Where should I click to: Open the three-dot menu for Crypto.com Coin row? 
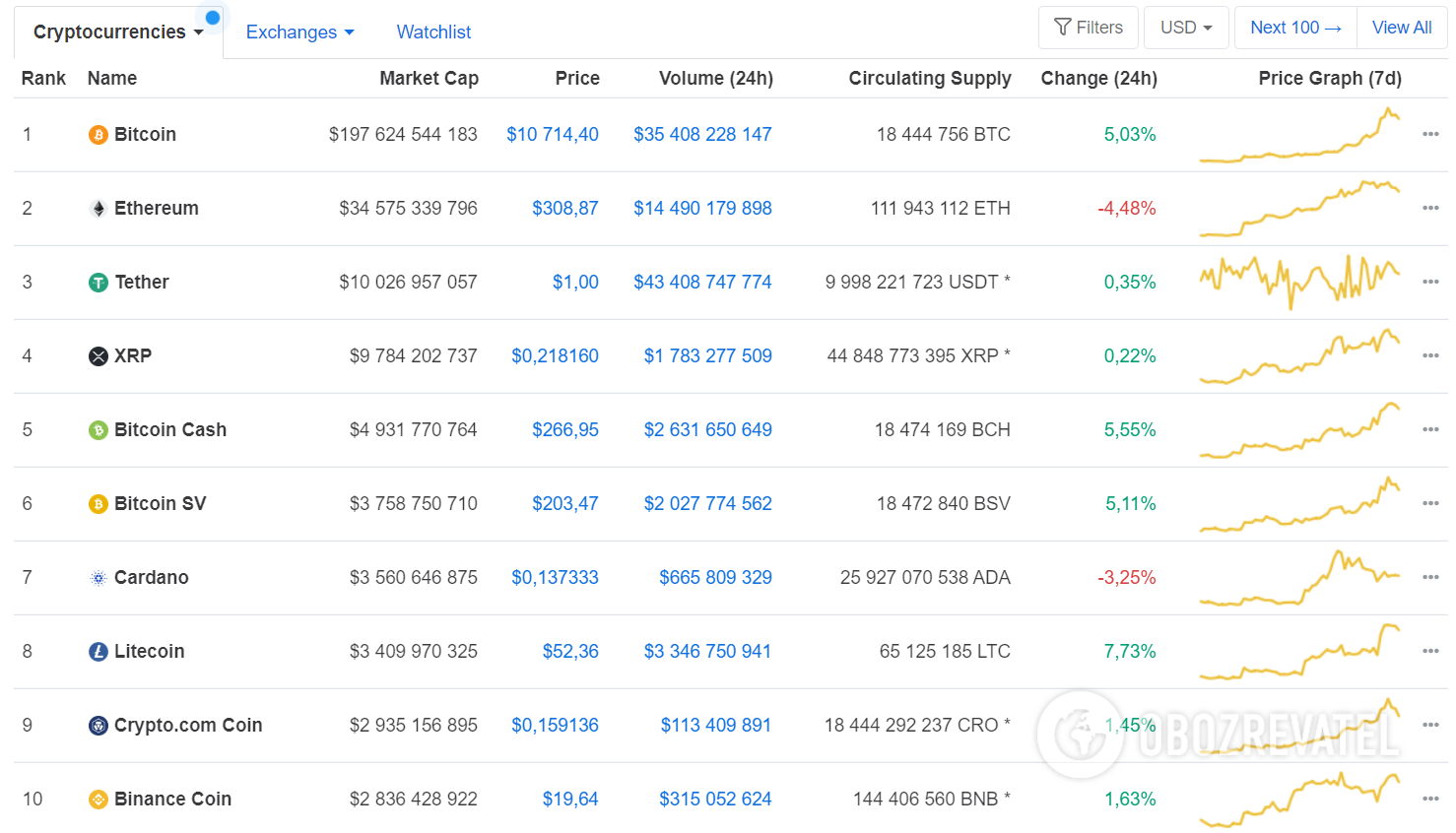pyautogui.click(x=1430, y=725)
